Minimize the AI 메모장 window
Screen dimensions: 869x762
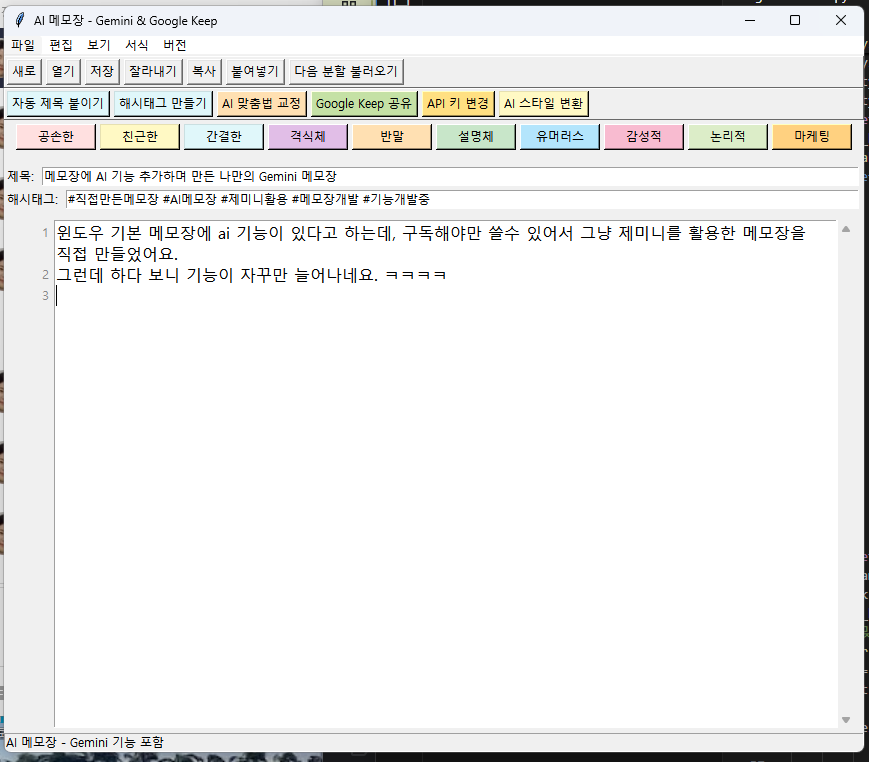point(750,21)
